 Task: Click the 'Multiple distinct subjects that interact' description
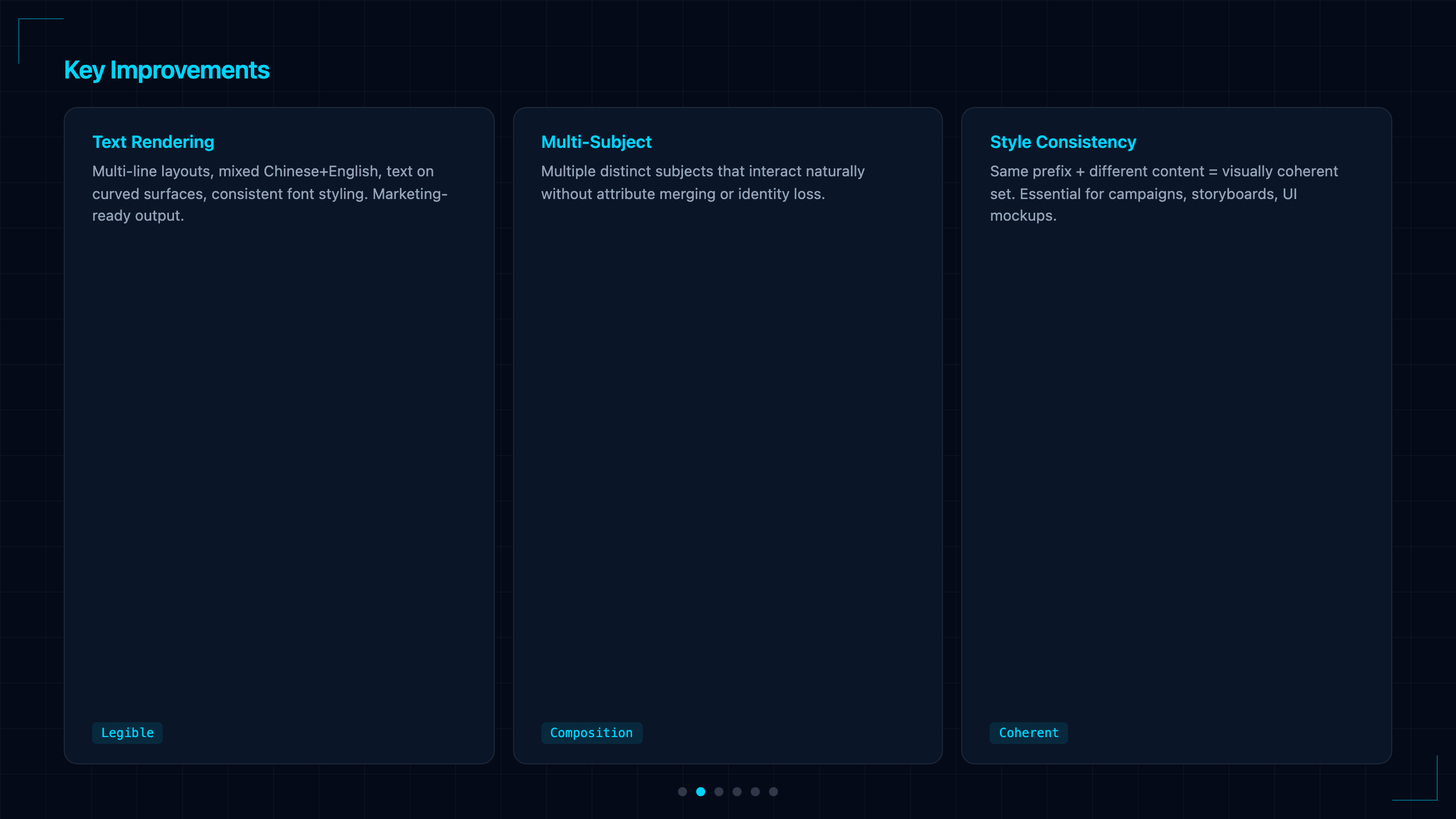[x=703, y=183]
